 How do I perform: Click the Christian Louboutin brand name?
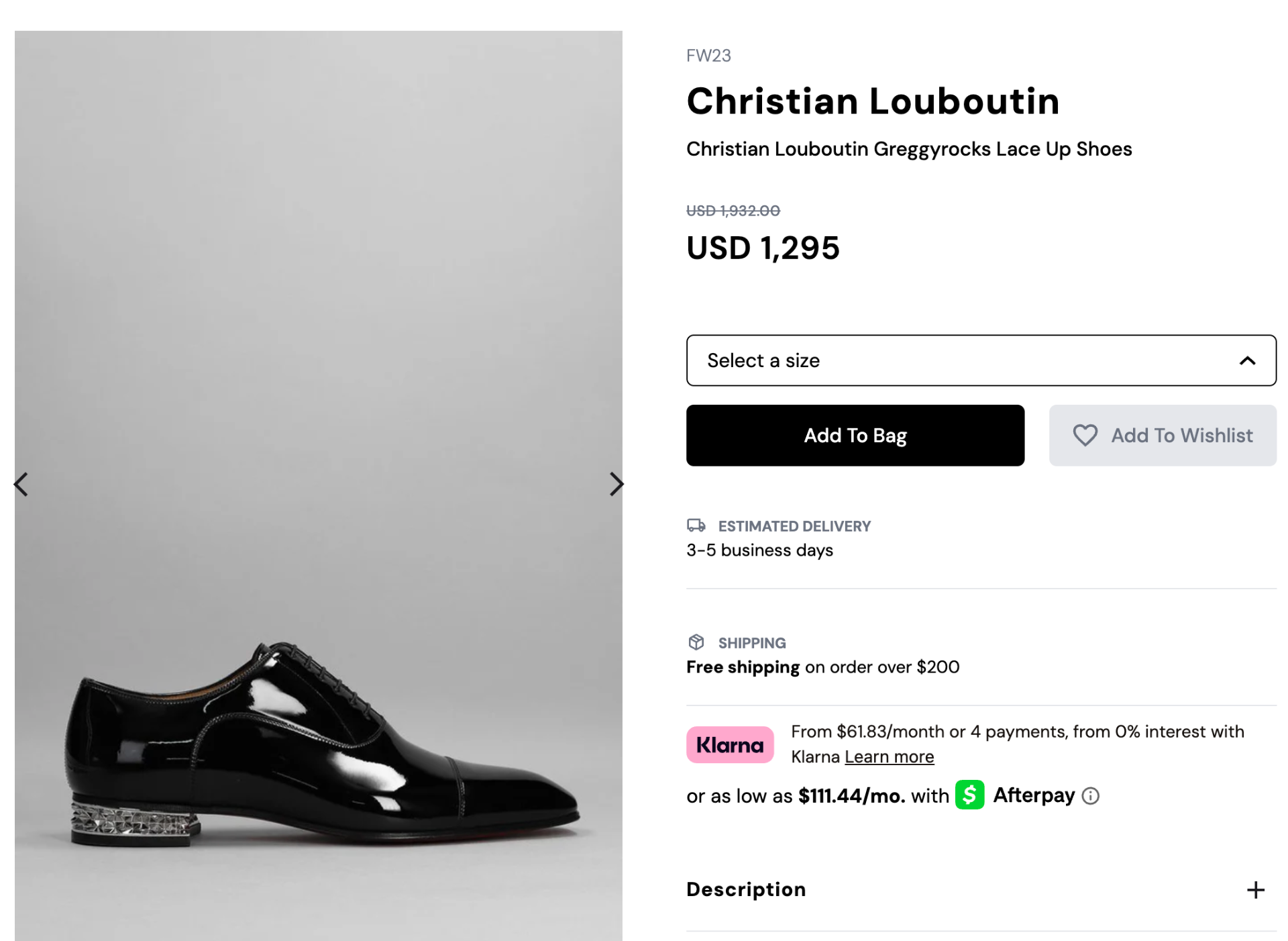click(873, 101)
